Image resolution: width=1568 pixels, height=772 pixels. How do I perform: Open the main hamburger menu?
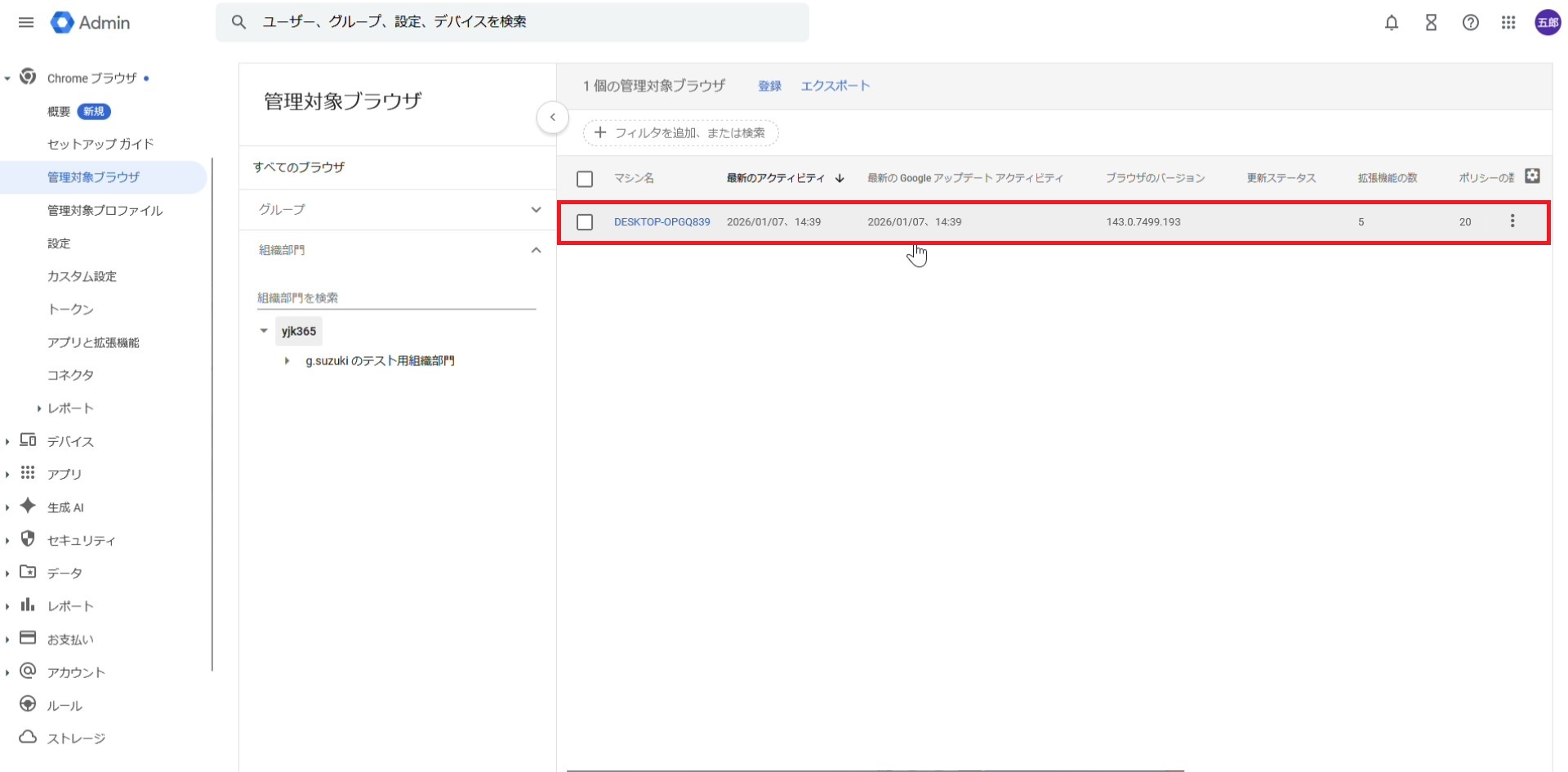point(26,22)
